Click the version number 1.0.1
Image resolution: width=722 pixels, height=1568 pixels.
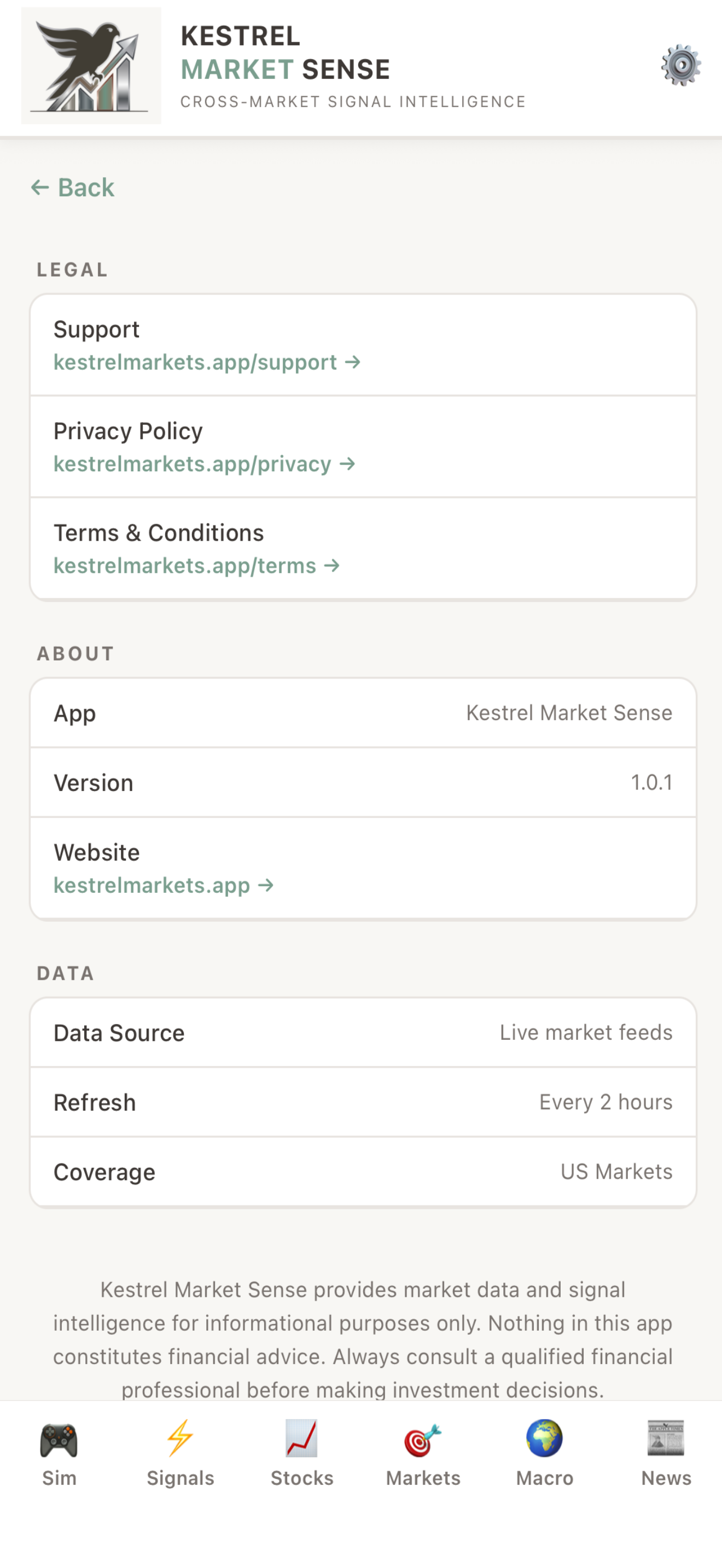pos(651,782)
